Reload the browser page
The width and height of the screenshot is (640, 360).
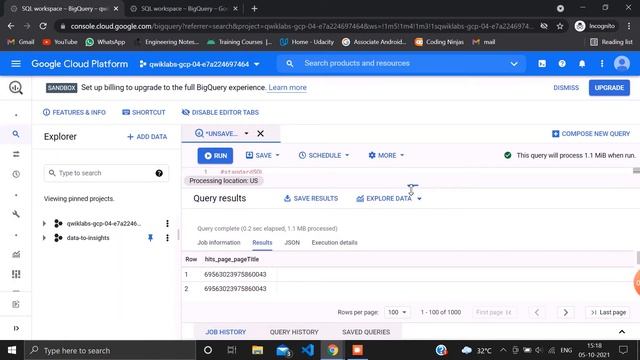click(43, 26)
